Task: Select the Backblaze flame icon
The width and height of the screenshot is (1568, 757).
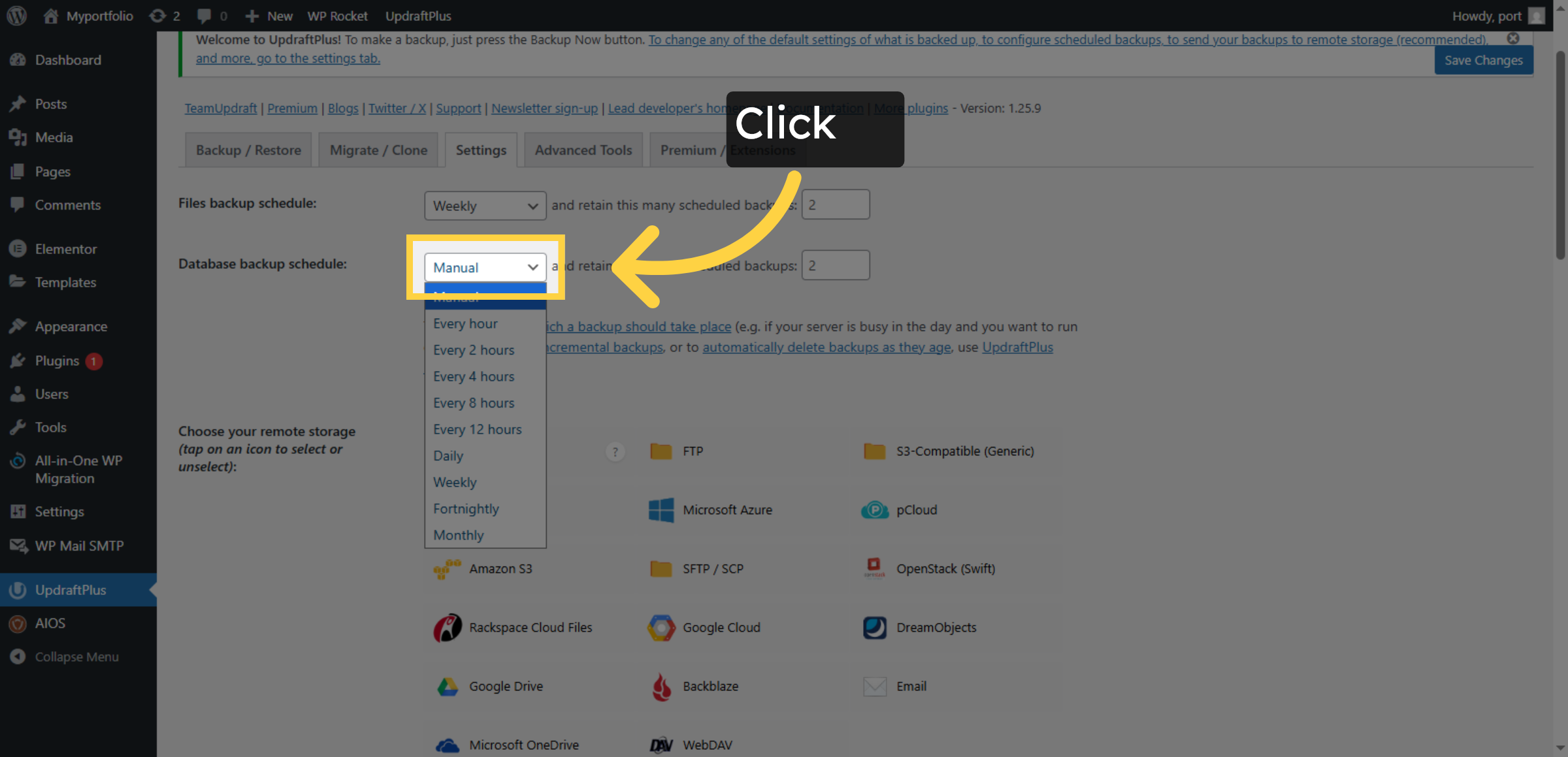Action: click(661, 686)
